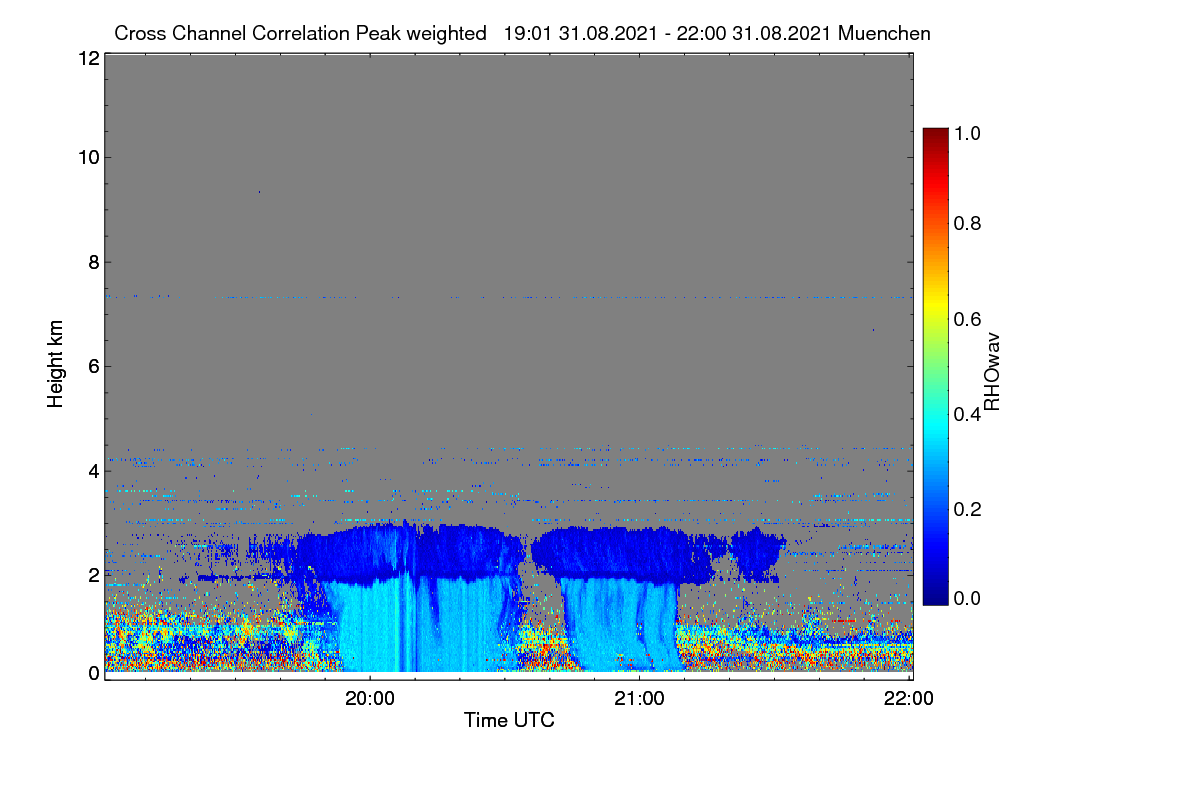Click the dark blue bottom of colorbar
This screenshot has height=800, width=1200.
pos(935,599)
